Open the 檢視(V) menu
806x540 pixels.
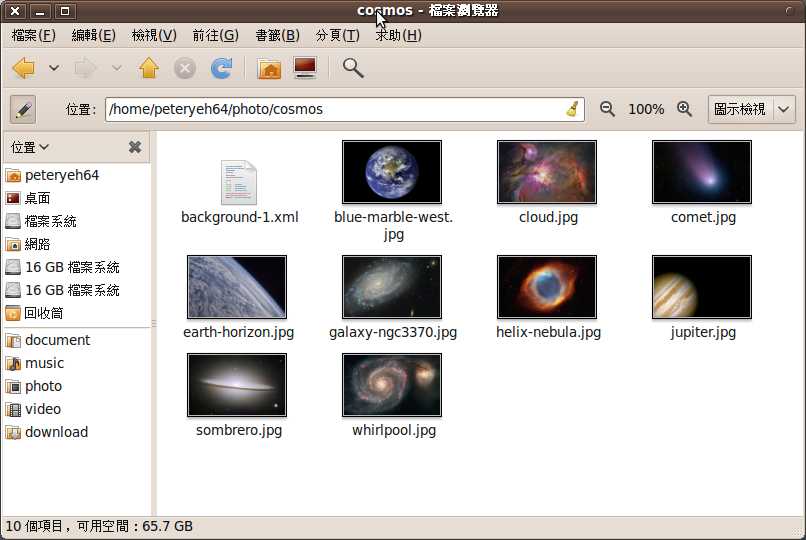[154, 35]
